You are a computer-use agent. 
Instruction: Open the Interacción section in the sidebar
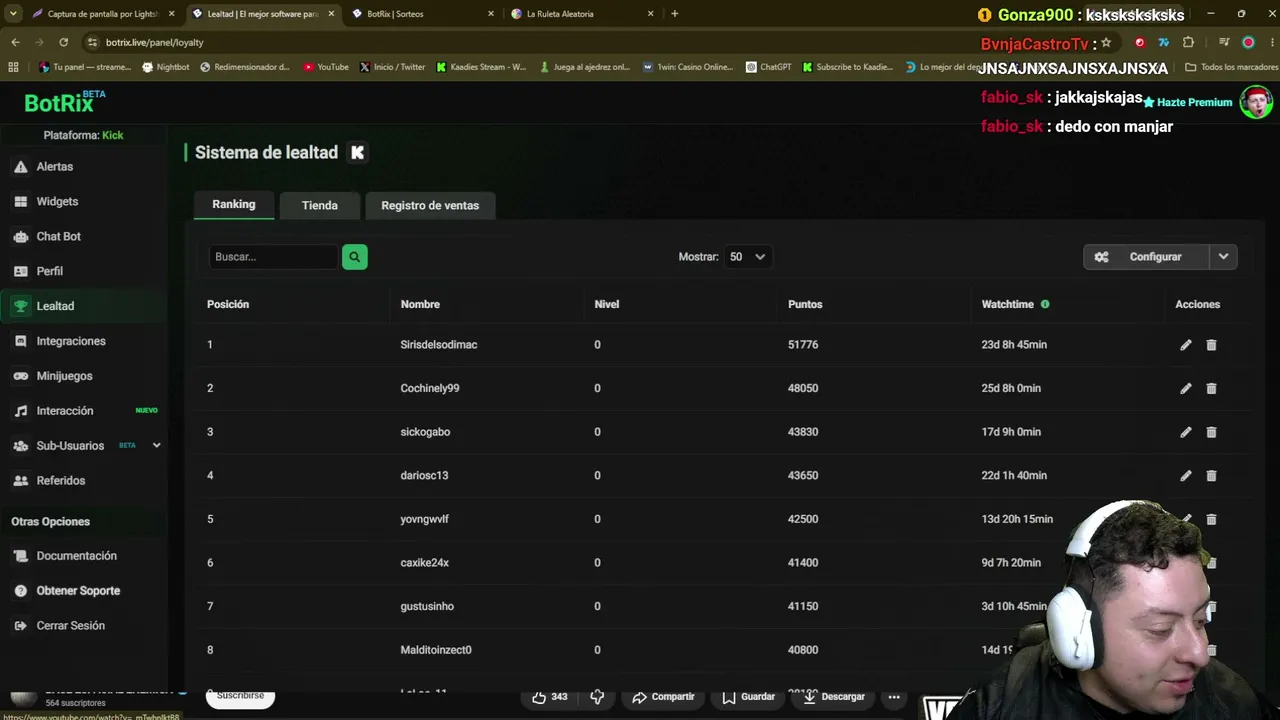point(65,411)
